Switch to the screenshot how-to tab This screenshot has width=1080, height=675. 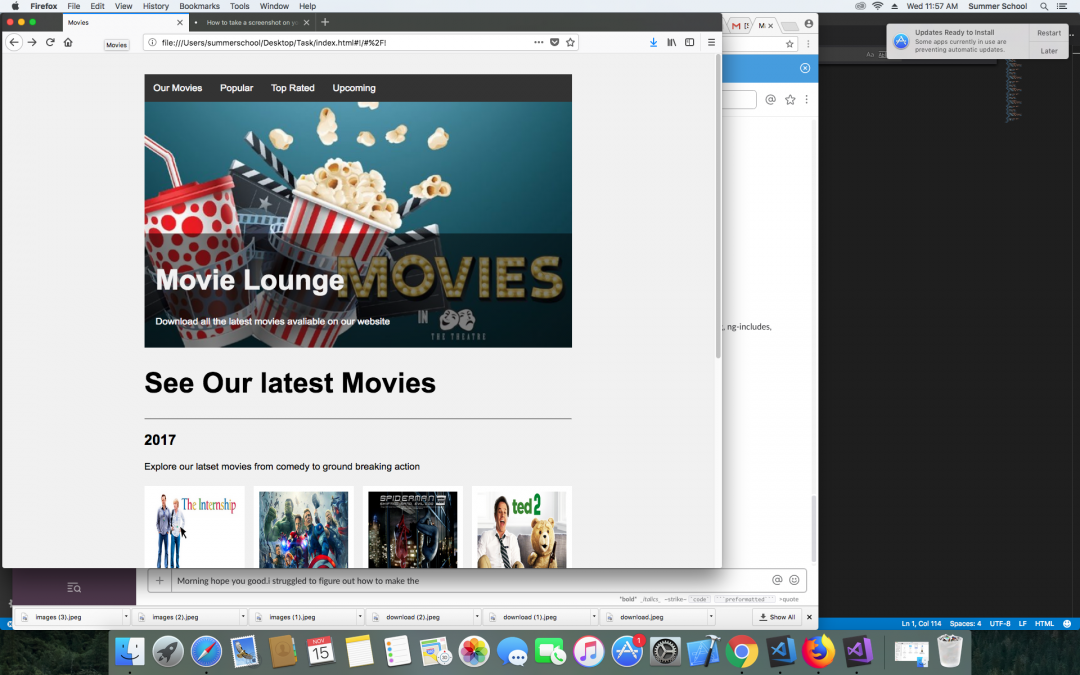pyautogui.click(x=250, y=22)
